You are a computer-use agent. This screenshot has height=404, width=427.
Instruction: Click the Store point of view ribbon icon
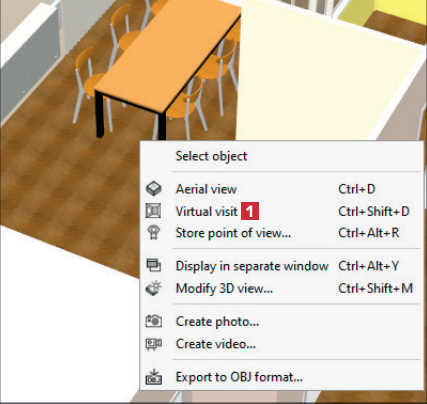(x=154, y=233)
